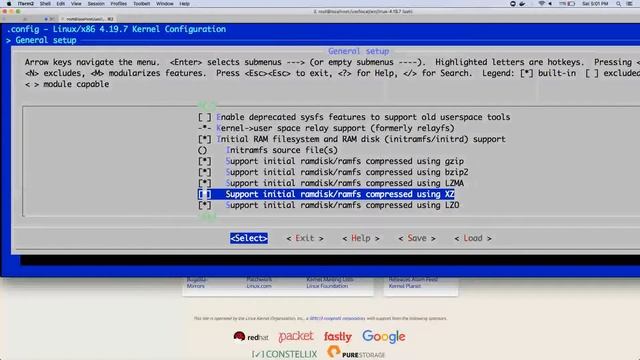Viewport: 640px width, 360px height.
Task: Switch to the root@localhost terminal tab
Action: 87,19
